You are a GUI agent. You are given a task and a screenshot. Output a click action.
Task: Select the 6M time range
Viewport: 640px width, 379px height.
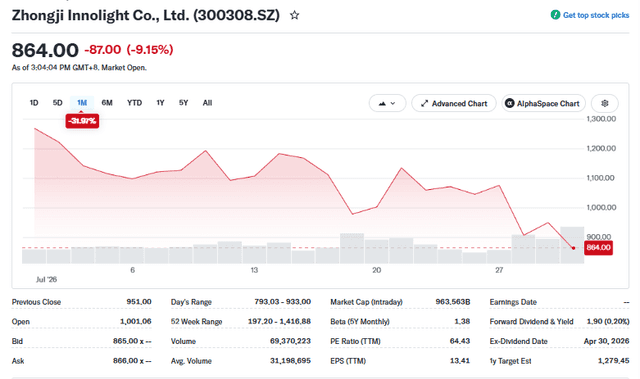107,103
